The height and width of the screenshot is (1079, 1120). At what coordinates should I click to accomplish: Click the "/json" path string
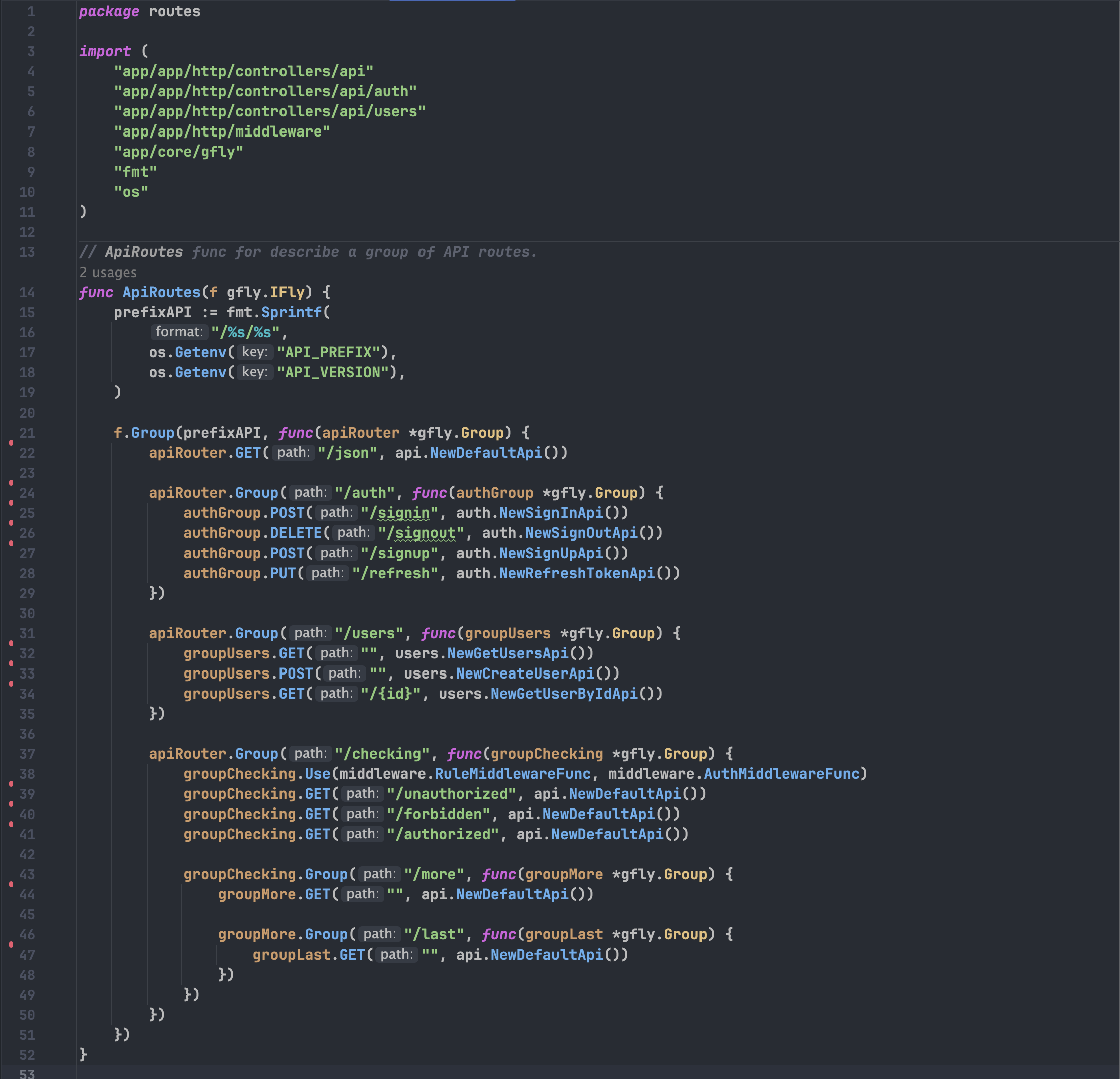(x=347, y=453)
